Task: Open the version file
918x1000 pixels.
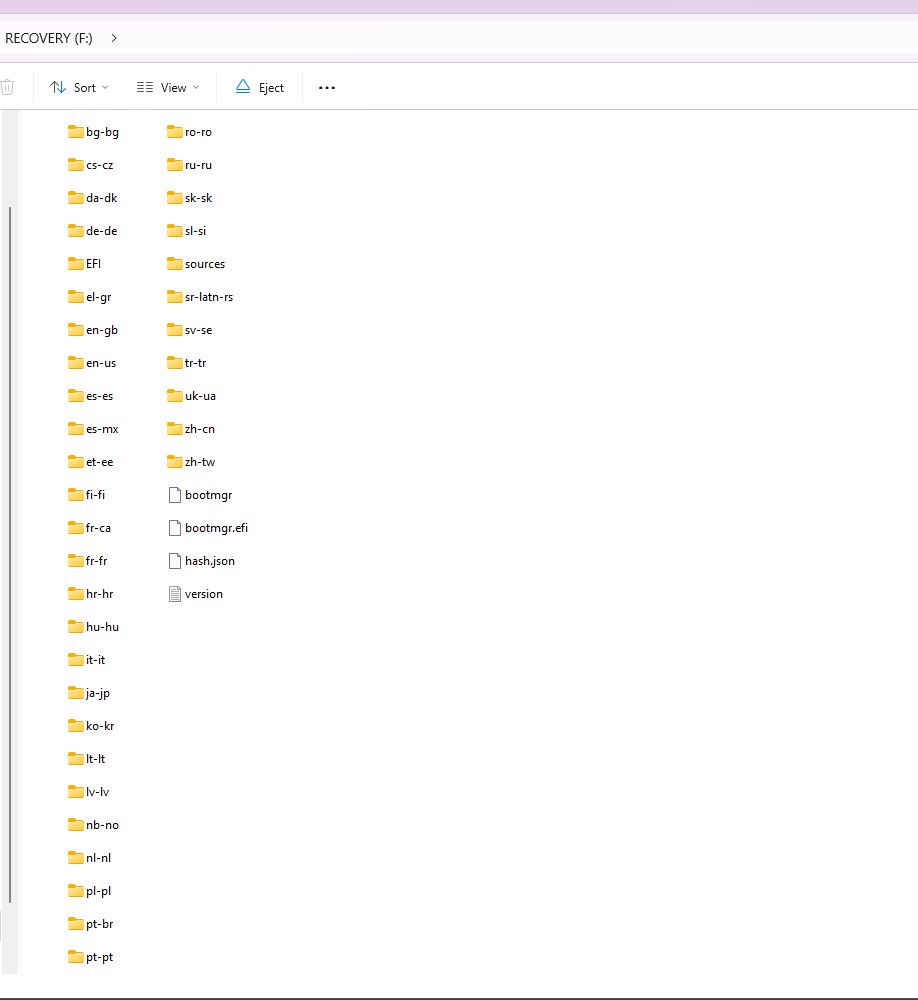Action: [x=202, y=593]
